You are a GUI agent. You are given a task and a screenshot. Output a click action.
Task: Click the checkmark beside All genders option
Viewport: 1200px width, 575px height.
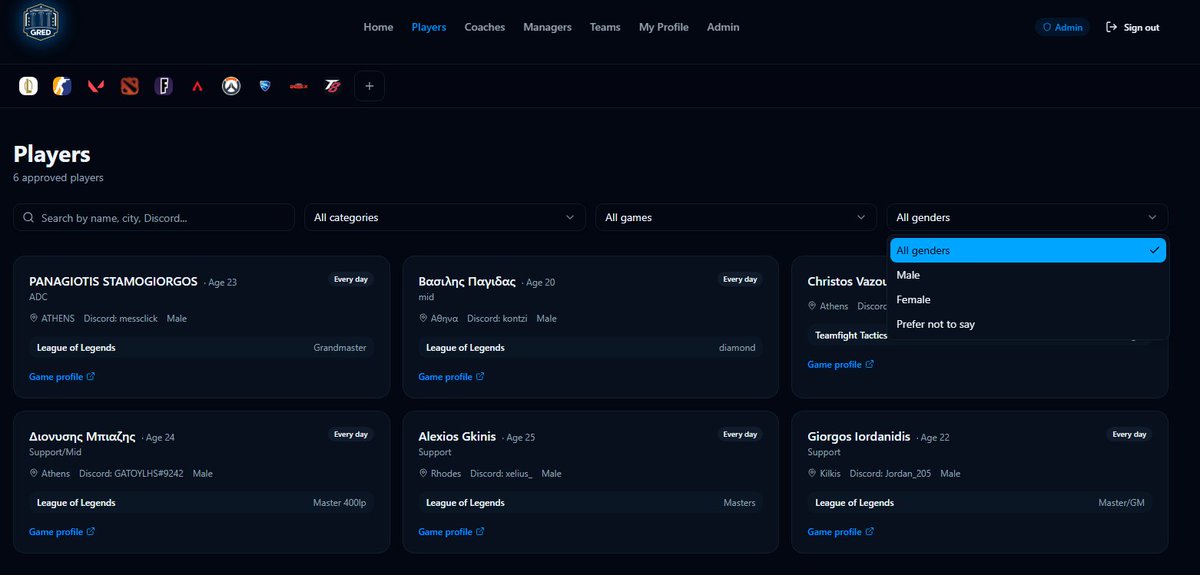tap(1154, 250)
